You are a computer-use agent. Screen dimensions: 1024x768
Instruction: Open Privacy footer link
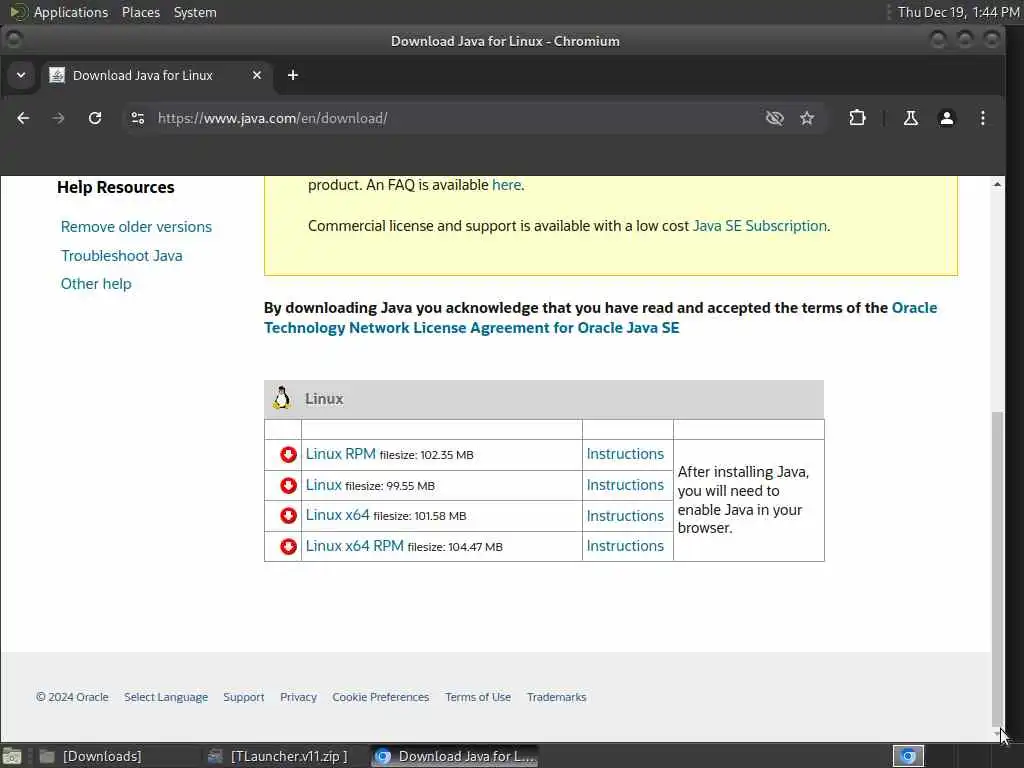click(298, 697)
